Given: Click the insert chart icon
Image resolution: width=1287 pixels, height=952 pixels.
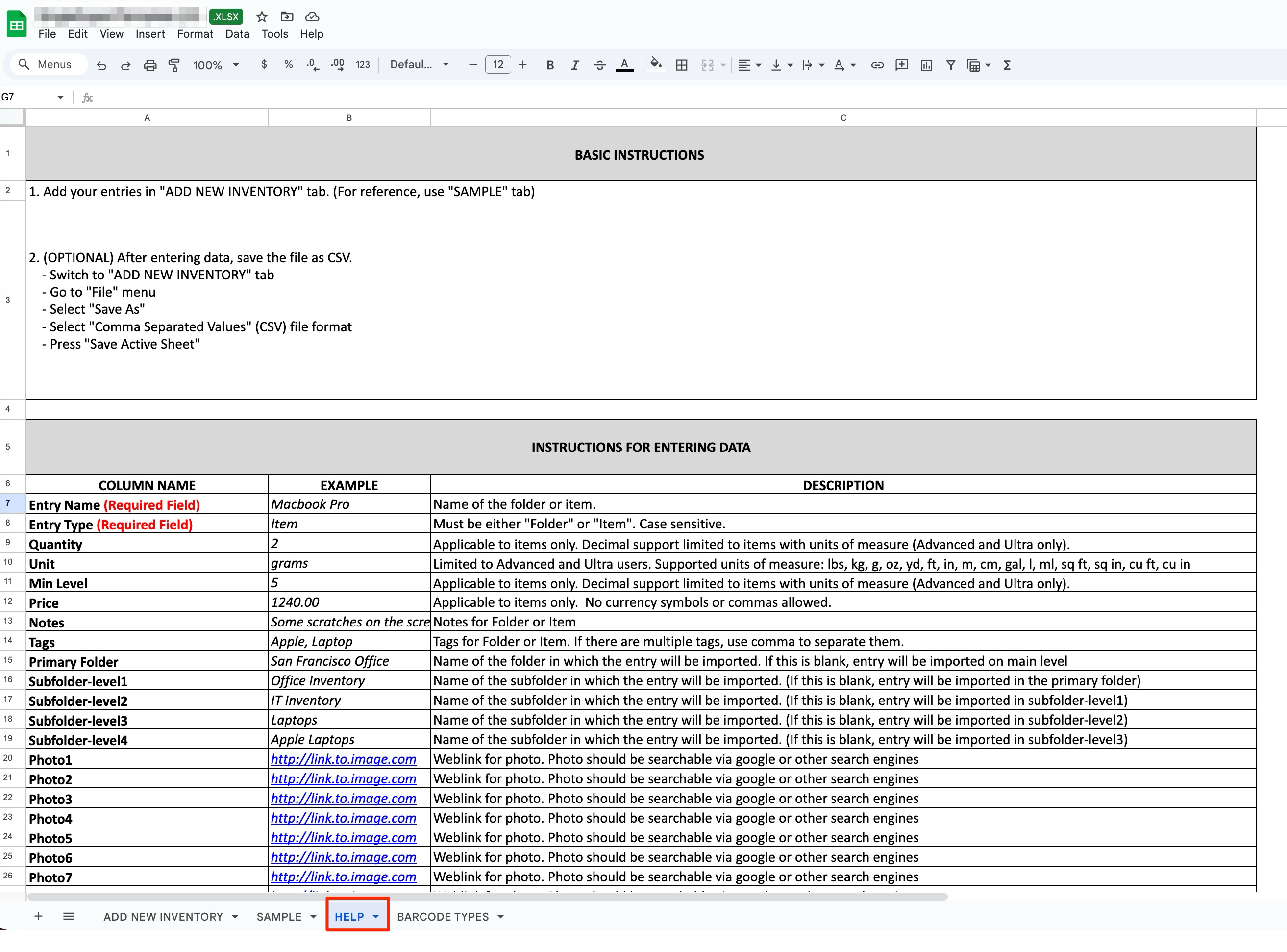Looking at the screenshot, I should (926, 65).
